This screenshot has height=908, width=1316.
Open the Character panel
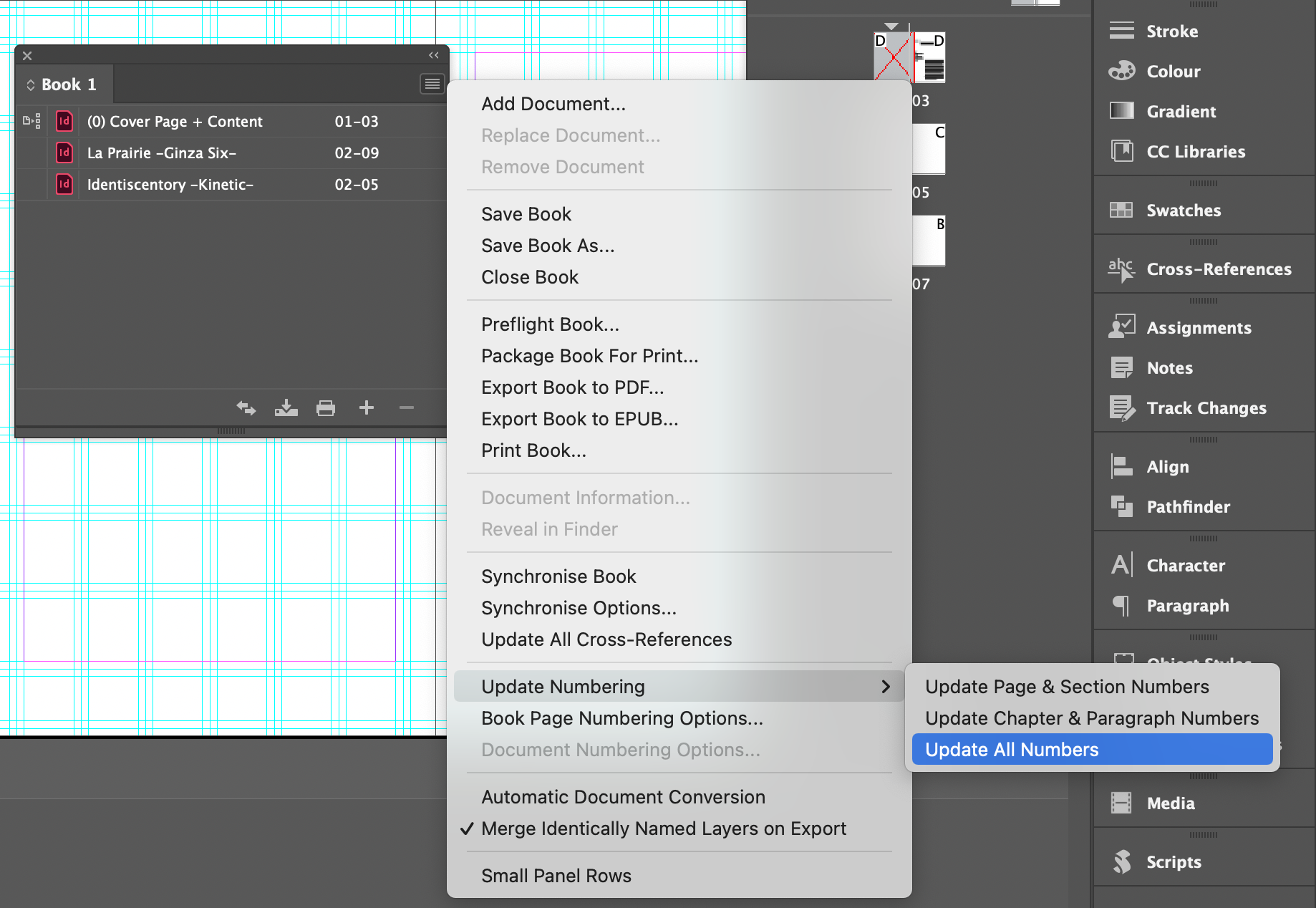(1186, 565)
